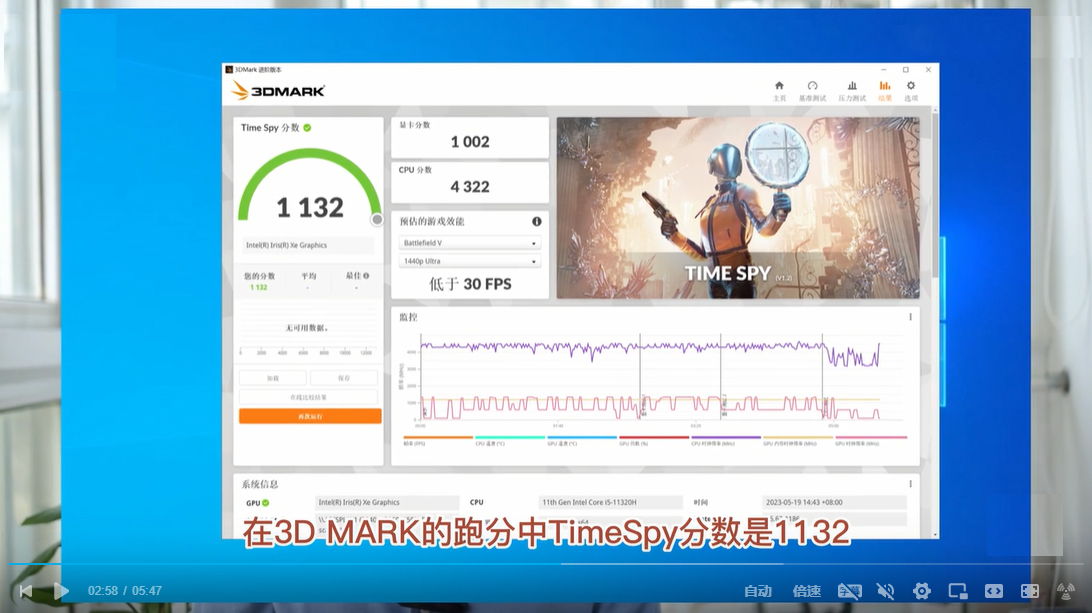Click the Below 30 FPS (低于 30 FPS) result text
This screenshot has height=613, width=1092.
click(x=470, y=284)
